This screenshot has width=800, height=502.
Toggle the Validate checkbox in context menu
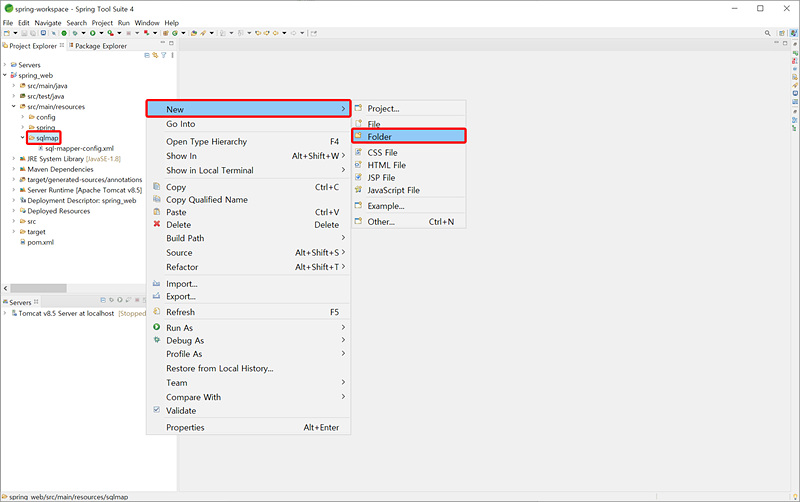pos(157,410)
